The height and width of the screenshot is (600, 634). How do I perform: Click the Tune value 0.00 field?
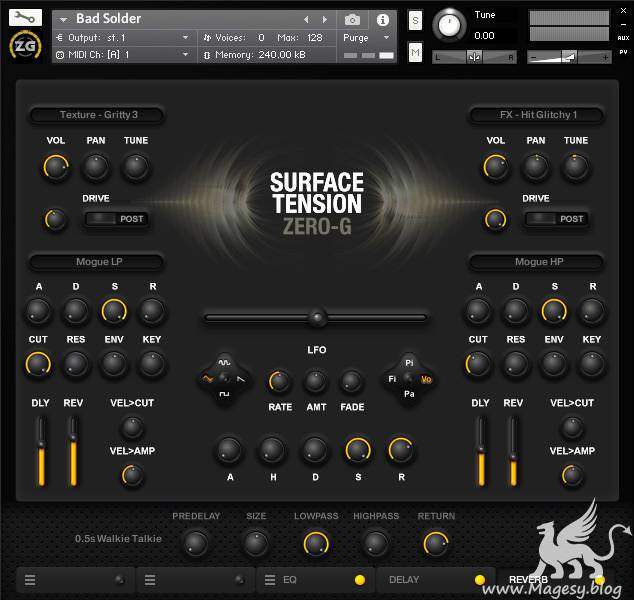(484, 36)
